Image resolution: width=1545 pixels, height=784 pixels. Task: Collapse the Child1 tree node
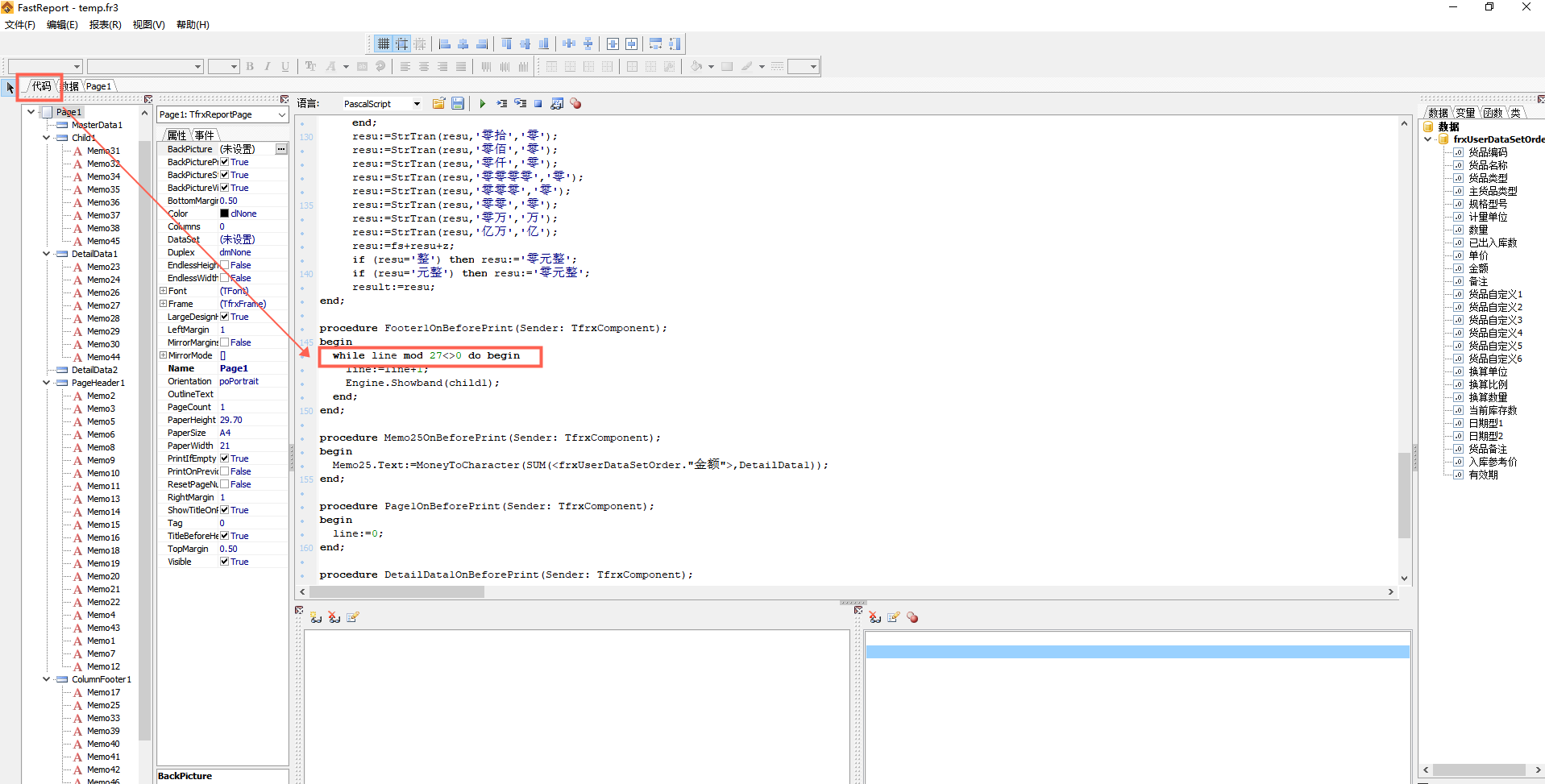click(46, 138)
